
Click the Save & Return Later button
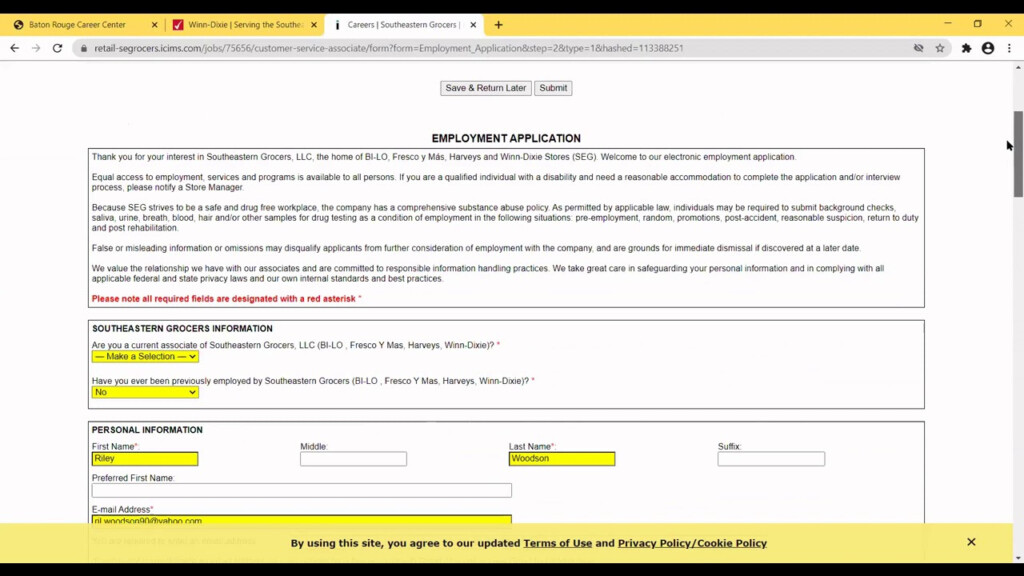coord(486,88)
